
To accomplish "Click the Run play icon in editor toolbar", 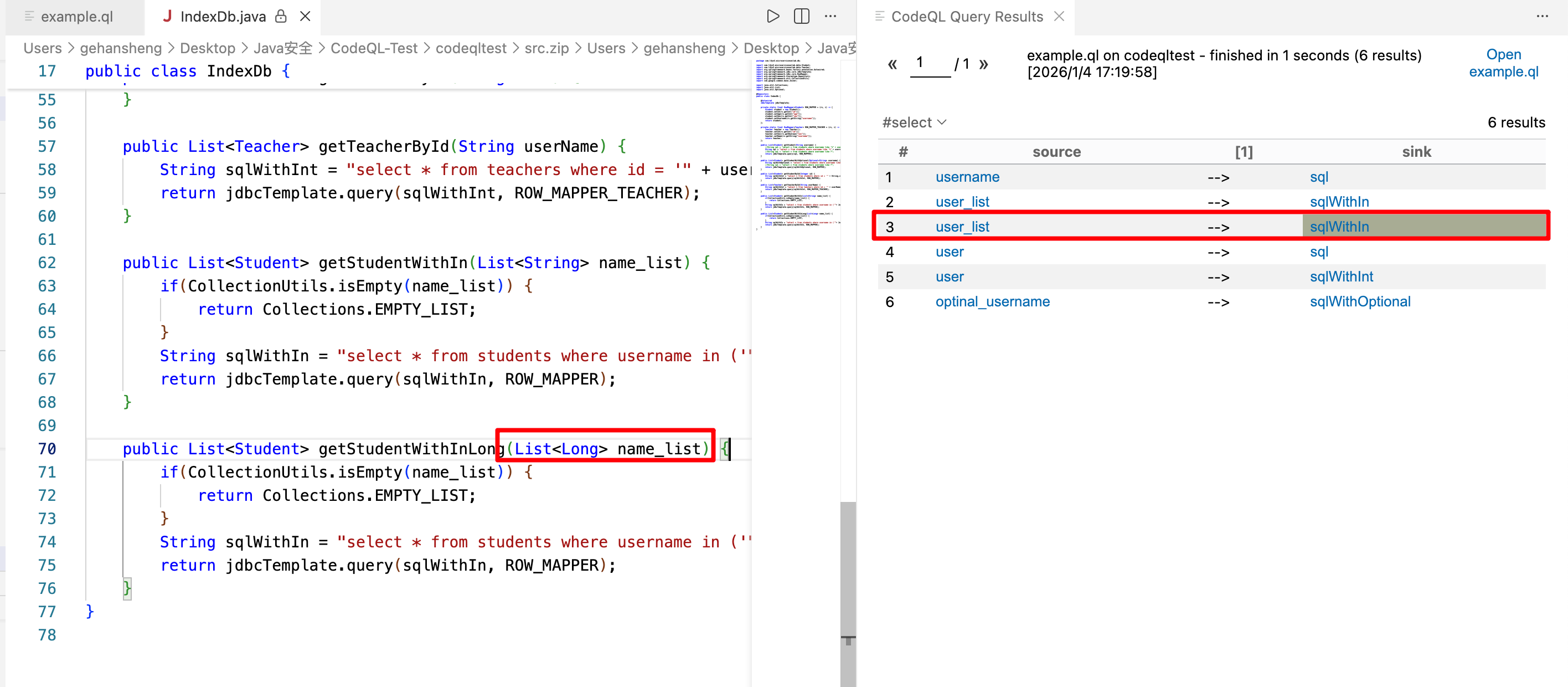I will pyautogui.click(x=772, y=17).
